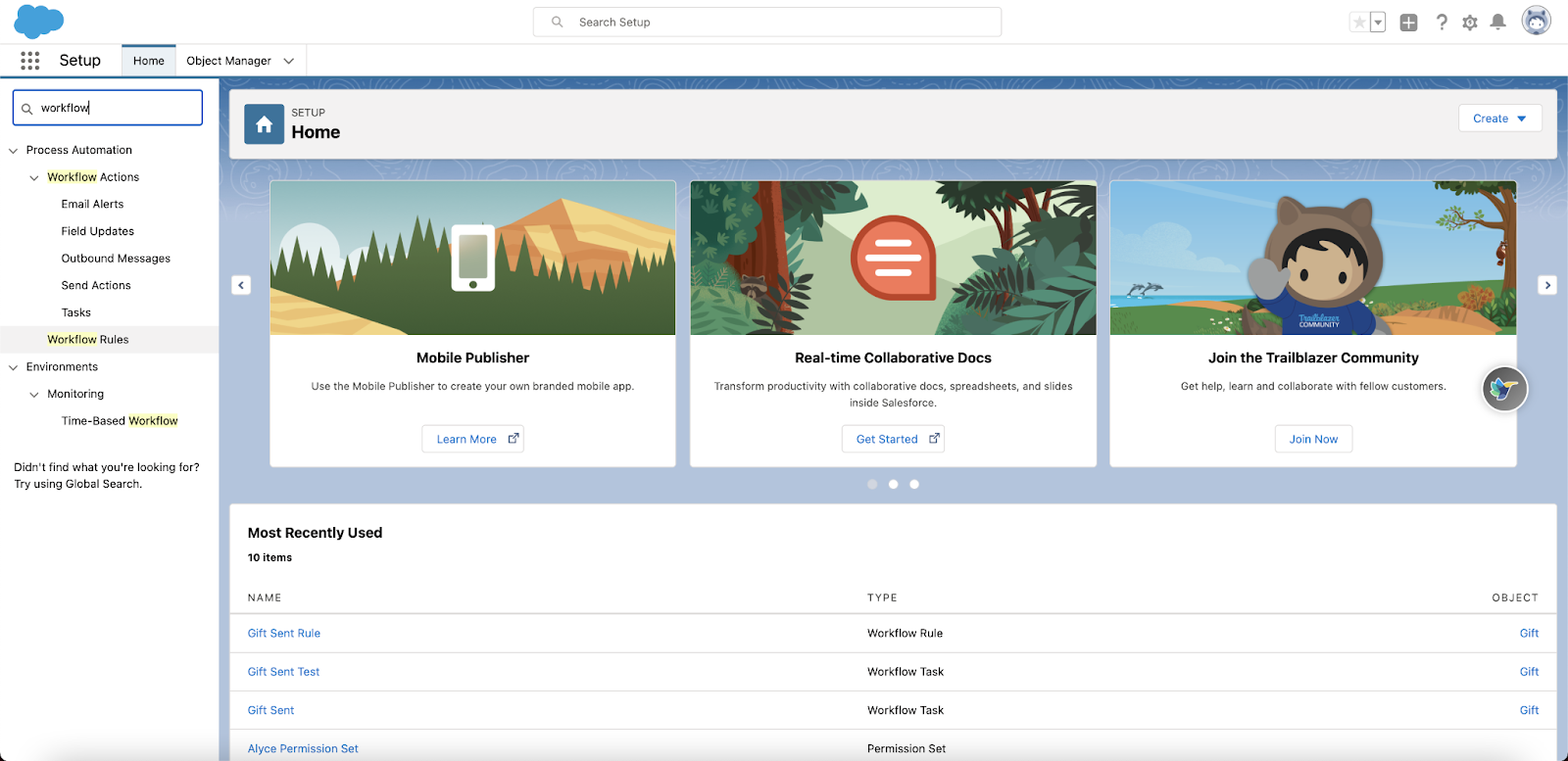Open the user profile avatar
The height and width of the screenshot is (761, 1568).
point(1537,21)
